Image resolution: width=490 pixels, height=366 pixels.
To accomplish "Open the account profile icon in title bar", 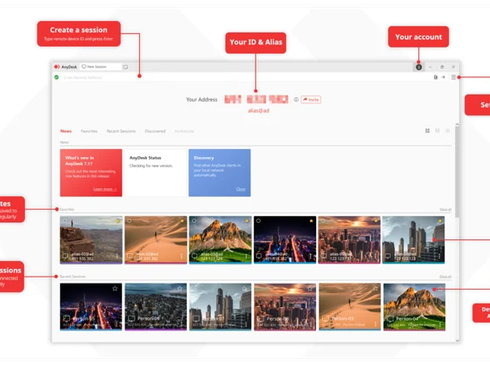I will tap(419, 67).
